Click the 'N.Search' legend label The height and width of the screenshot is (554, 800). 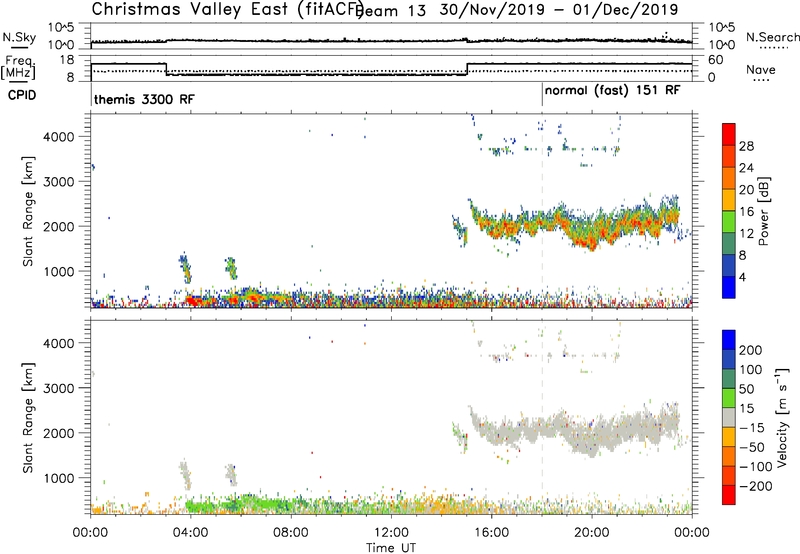click(x=772, y=37)
